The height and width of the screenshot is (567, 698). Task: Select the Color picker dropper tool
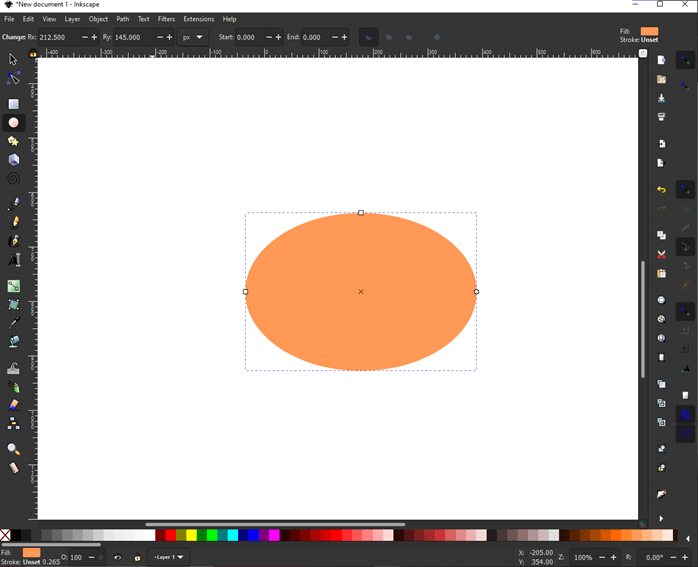point(13,323)
